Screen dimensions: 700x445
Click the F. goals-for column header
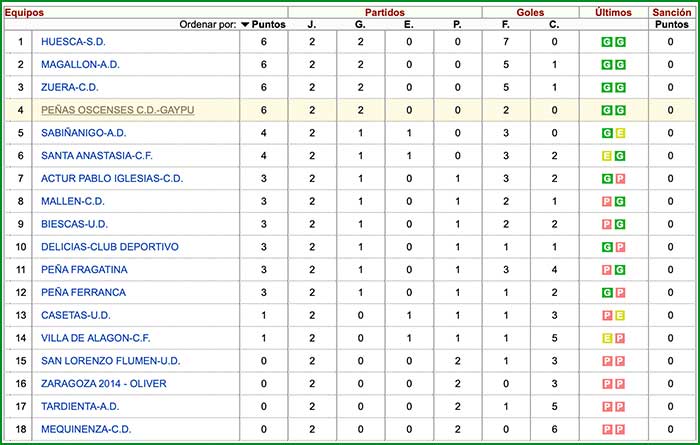tap(506, 25)
